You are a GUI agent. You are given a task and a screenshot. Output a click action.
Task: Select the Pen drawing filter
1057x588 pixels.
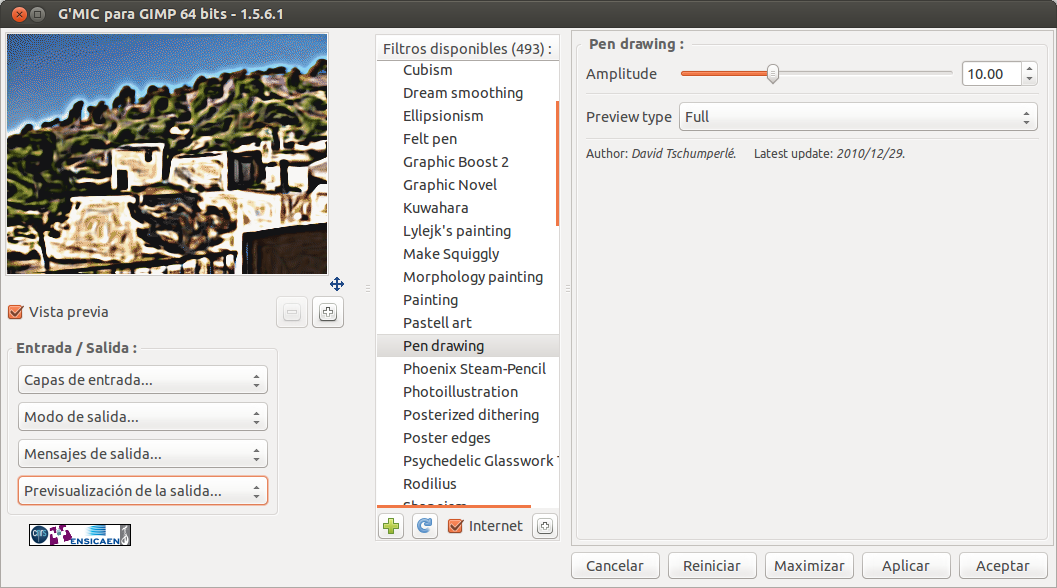466,346
